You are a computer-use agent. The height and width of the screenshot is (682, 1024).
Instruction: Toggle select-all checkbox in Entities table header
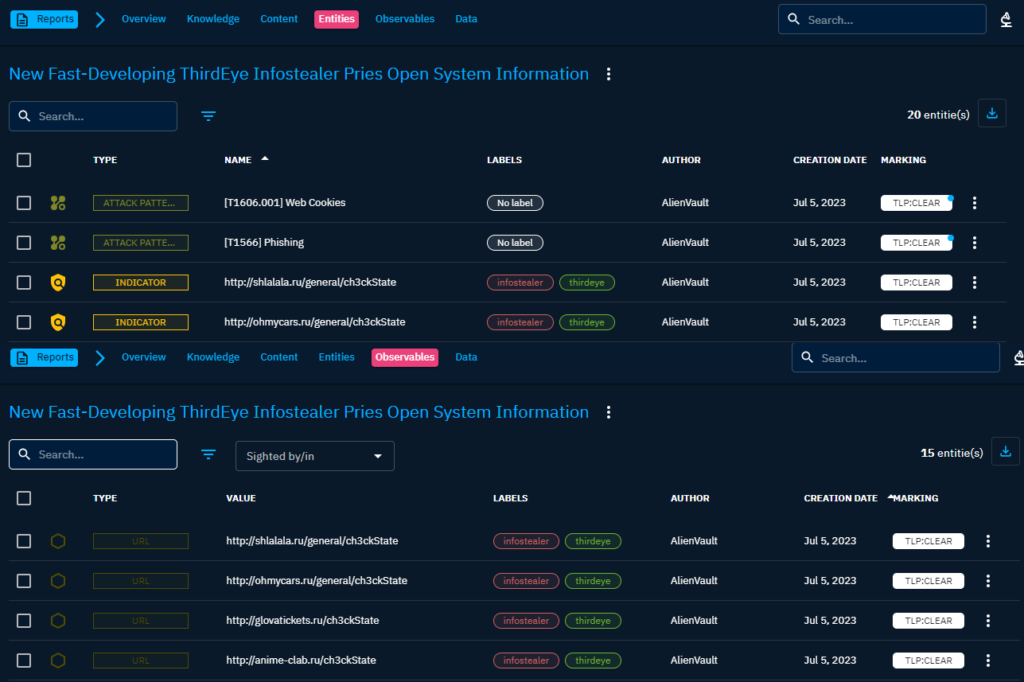pyautogui.click(x=24, y=160)
